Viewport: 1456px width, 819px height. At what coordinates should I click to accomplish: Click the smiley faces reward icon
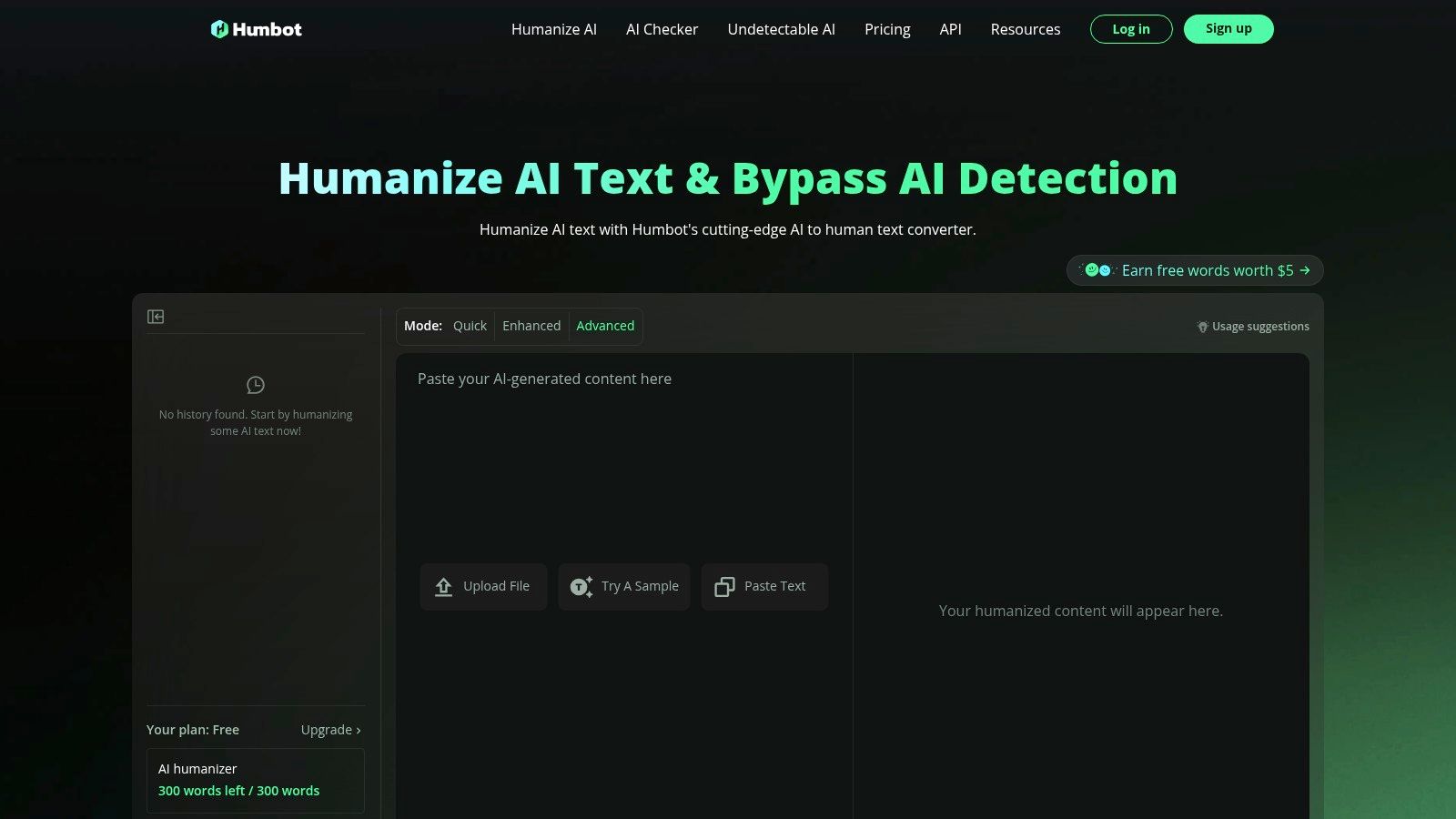click(x=1097, y=270)
